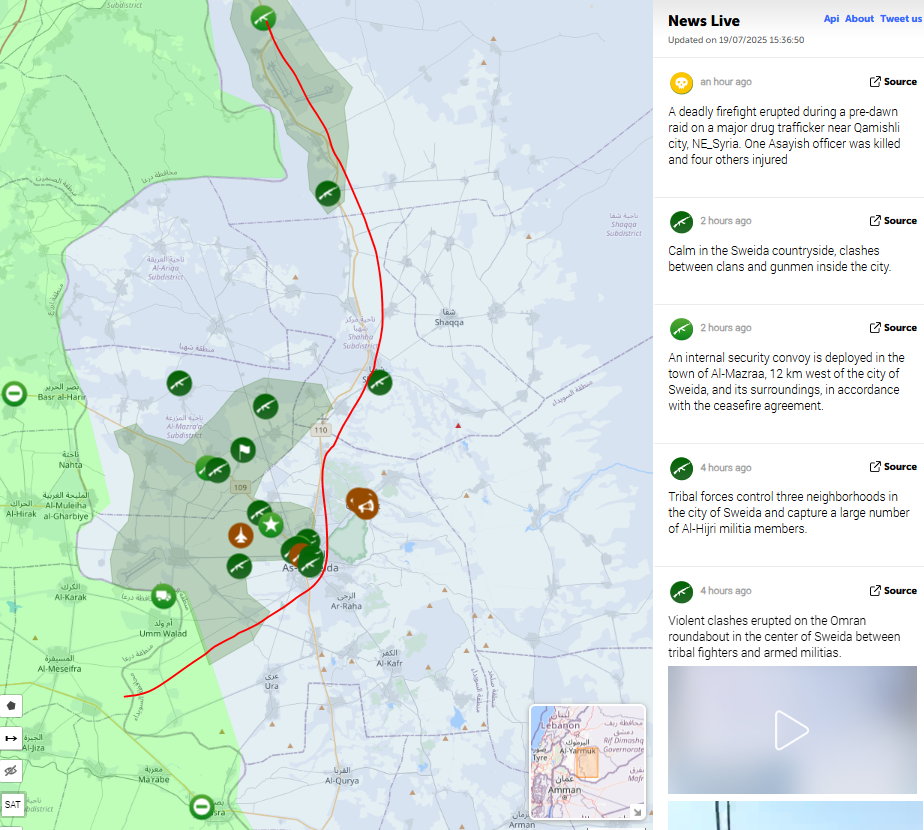Open the Tweet us link
The width and height of the screenshot is (924, 830).
(900, 19)
